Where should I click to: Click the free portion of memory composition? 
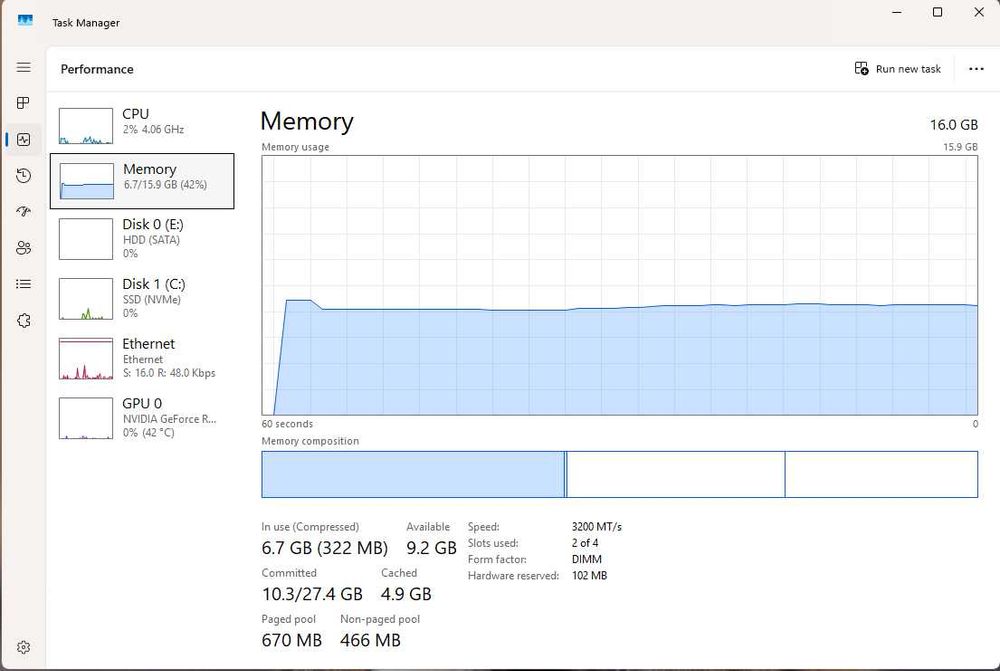click(x=881, y=474)
